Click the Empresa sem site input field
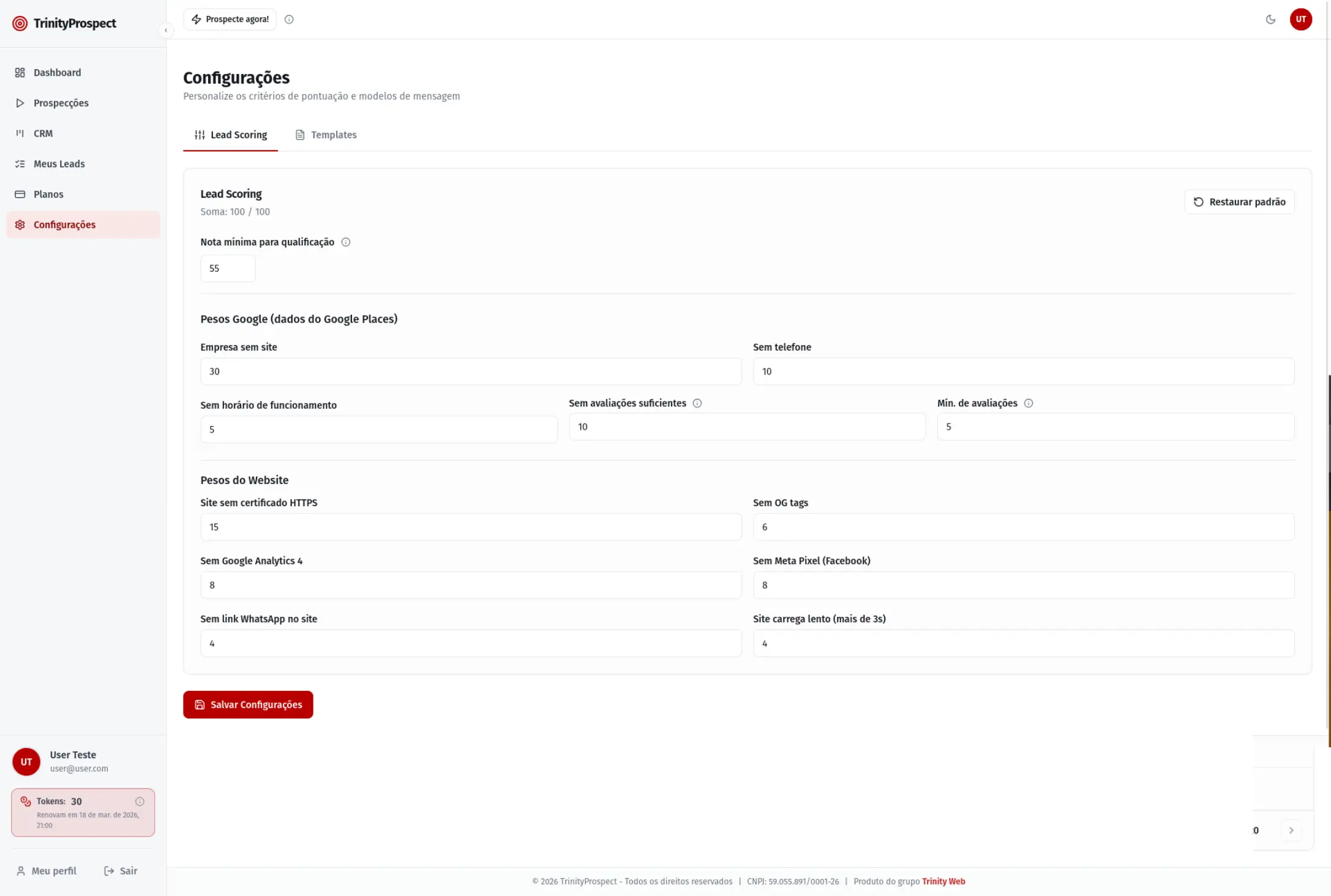The height and width of the screenshot is (896, 1331). pos(470,371)
